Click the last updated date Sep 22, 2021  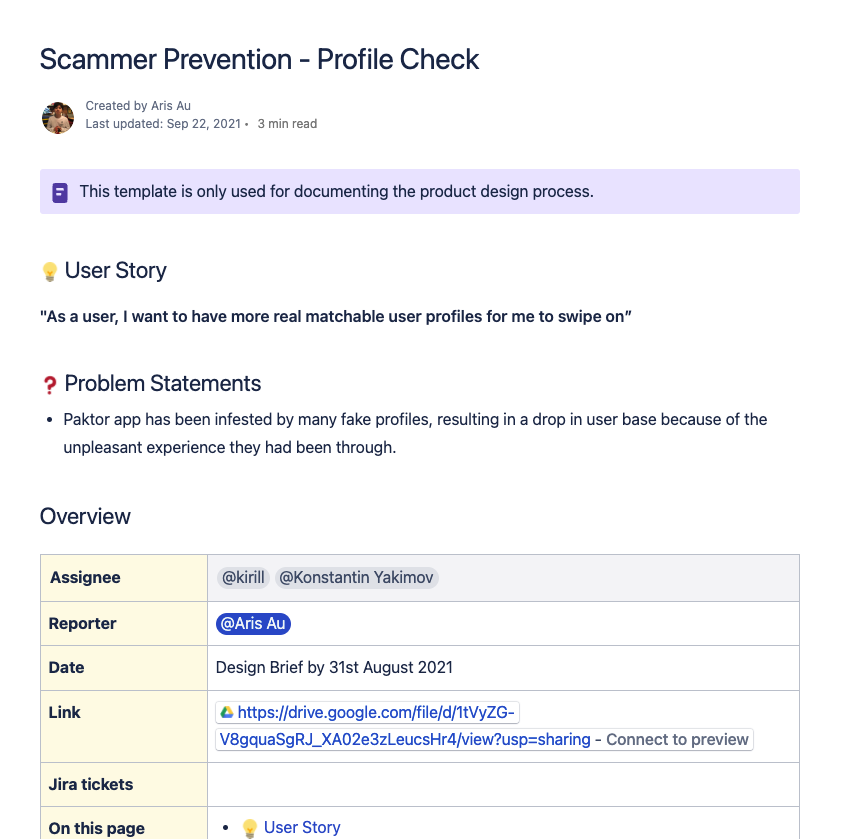[203, 124]
